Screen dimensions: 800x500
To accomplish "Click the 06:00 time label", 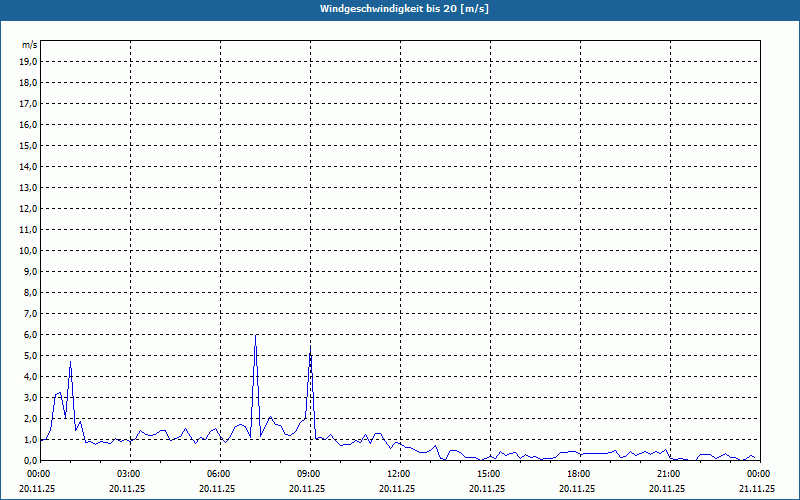I will pos(218,474).
